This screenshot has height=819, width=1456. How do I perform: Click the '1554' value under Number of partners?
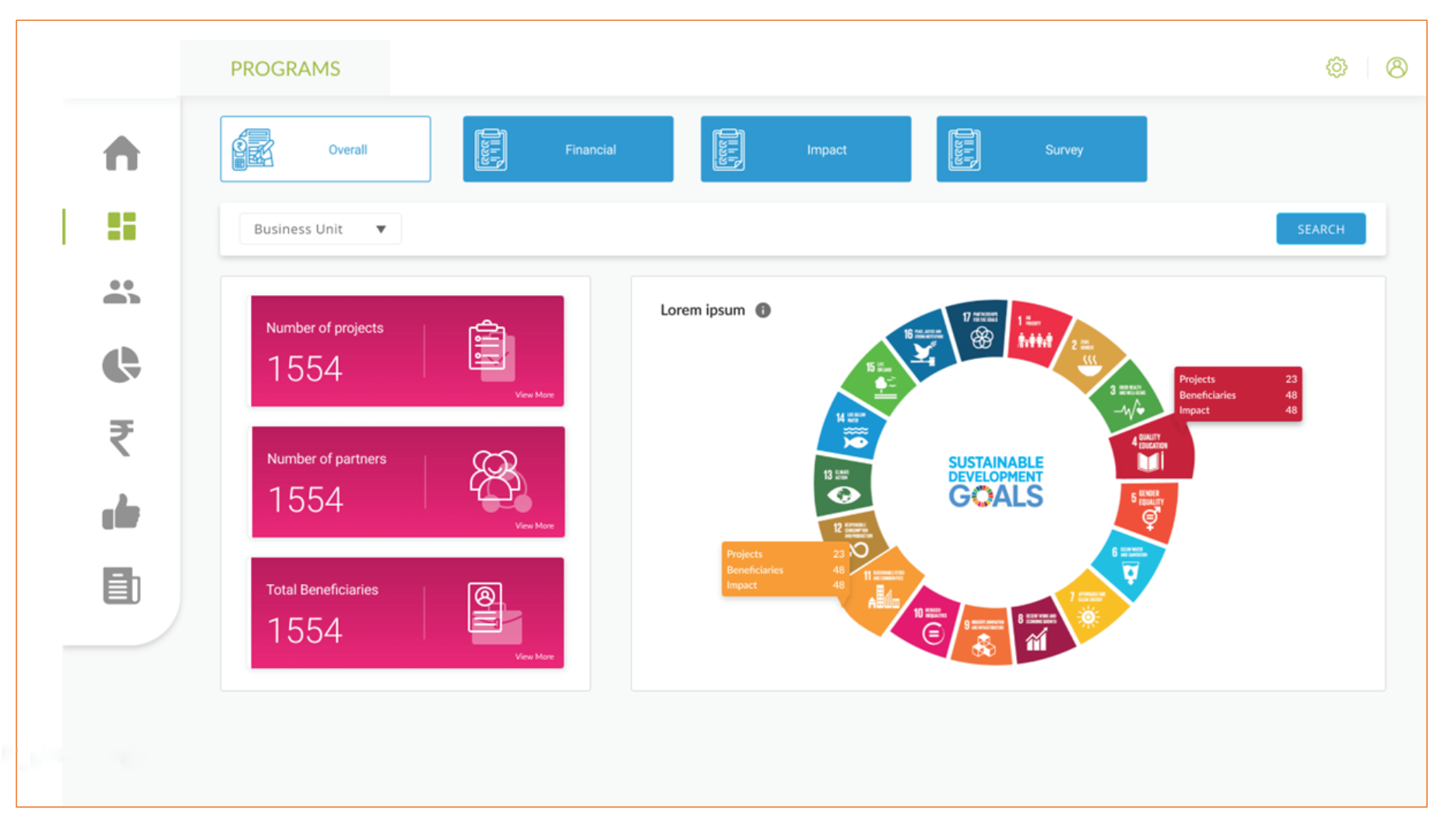305,499
